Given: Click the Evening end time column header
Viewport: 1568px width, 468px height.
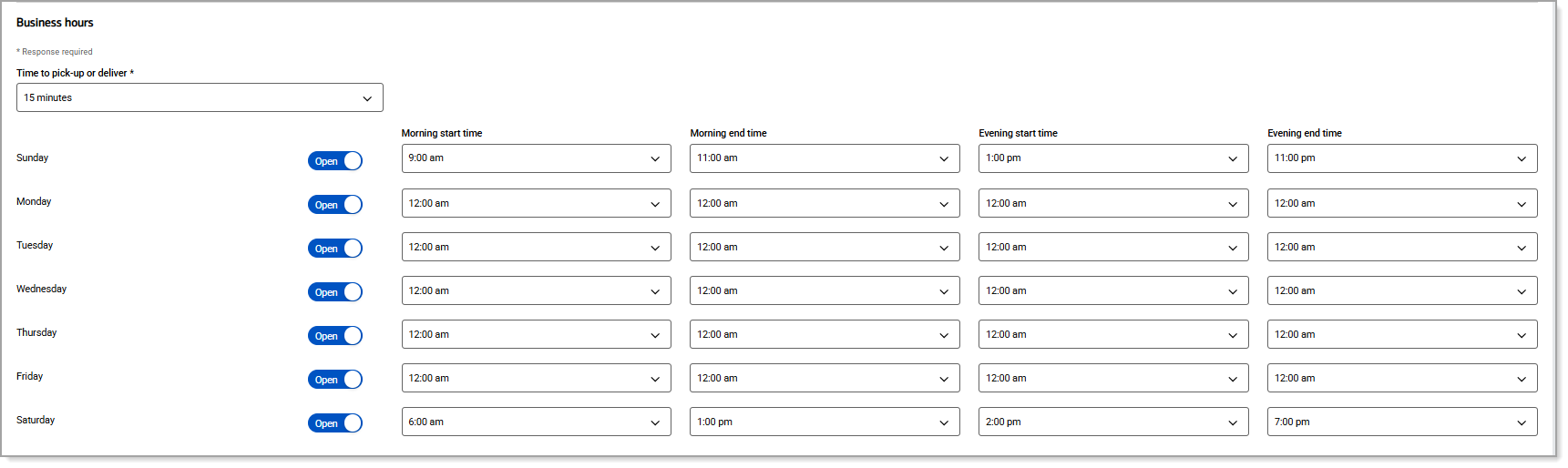Looking at the screenshot, I should 1305,133.
